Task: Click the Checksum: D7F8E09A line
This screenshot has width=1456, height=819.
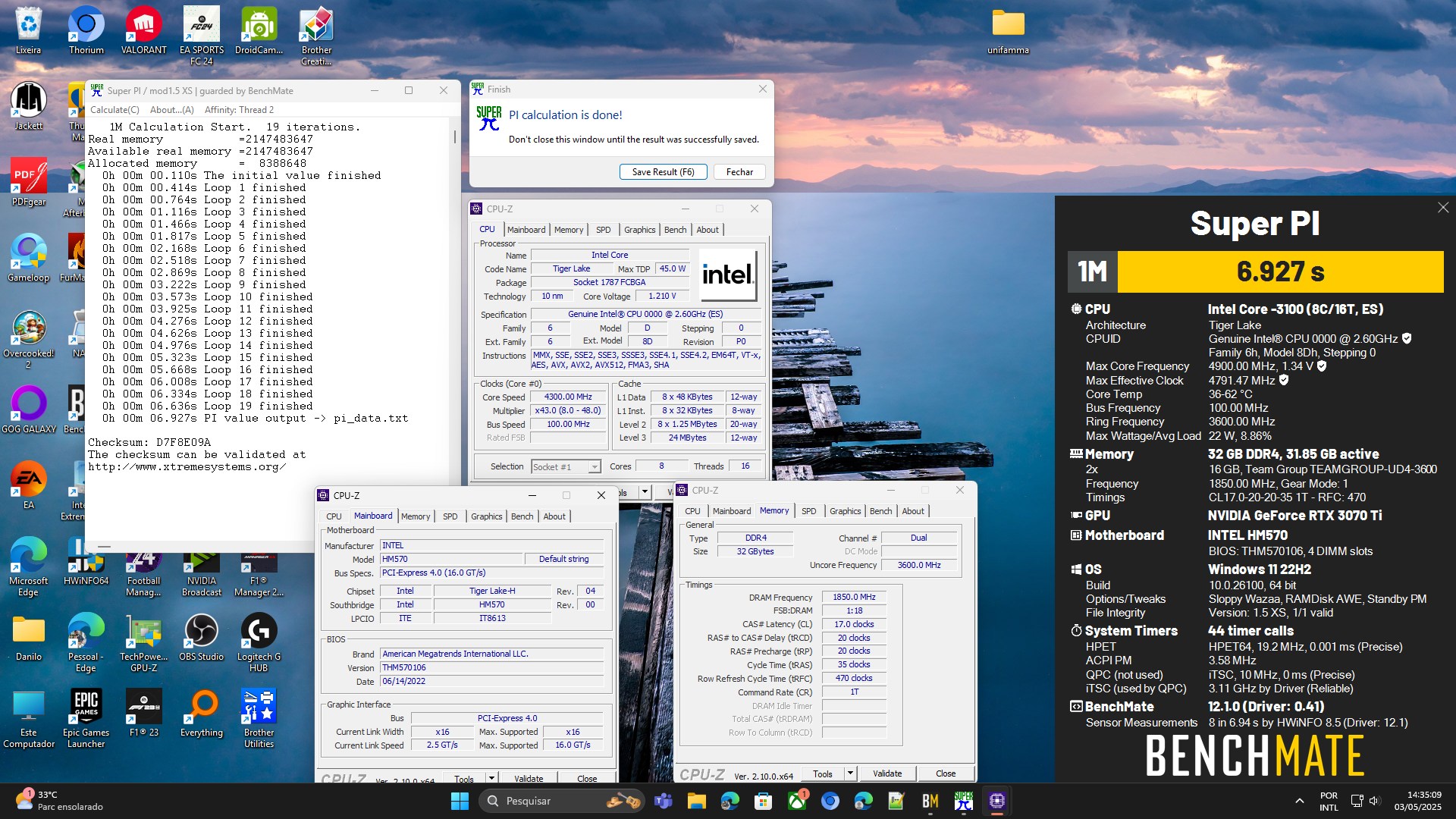Action: (149, 442)
